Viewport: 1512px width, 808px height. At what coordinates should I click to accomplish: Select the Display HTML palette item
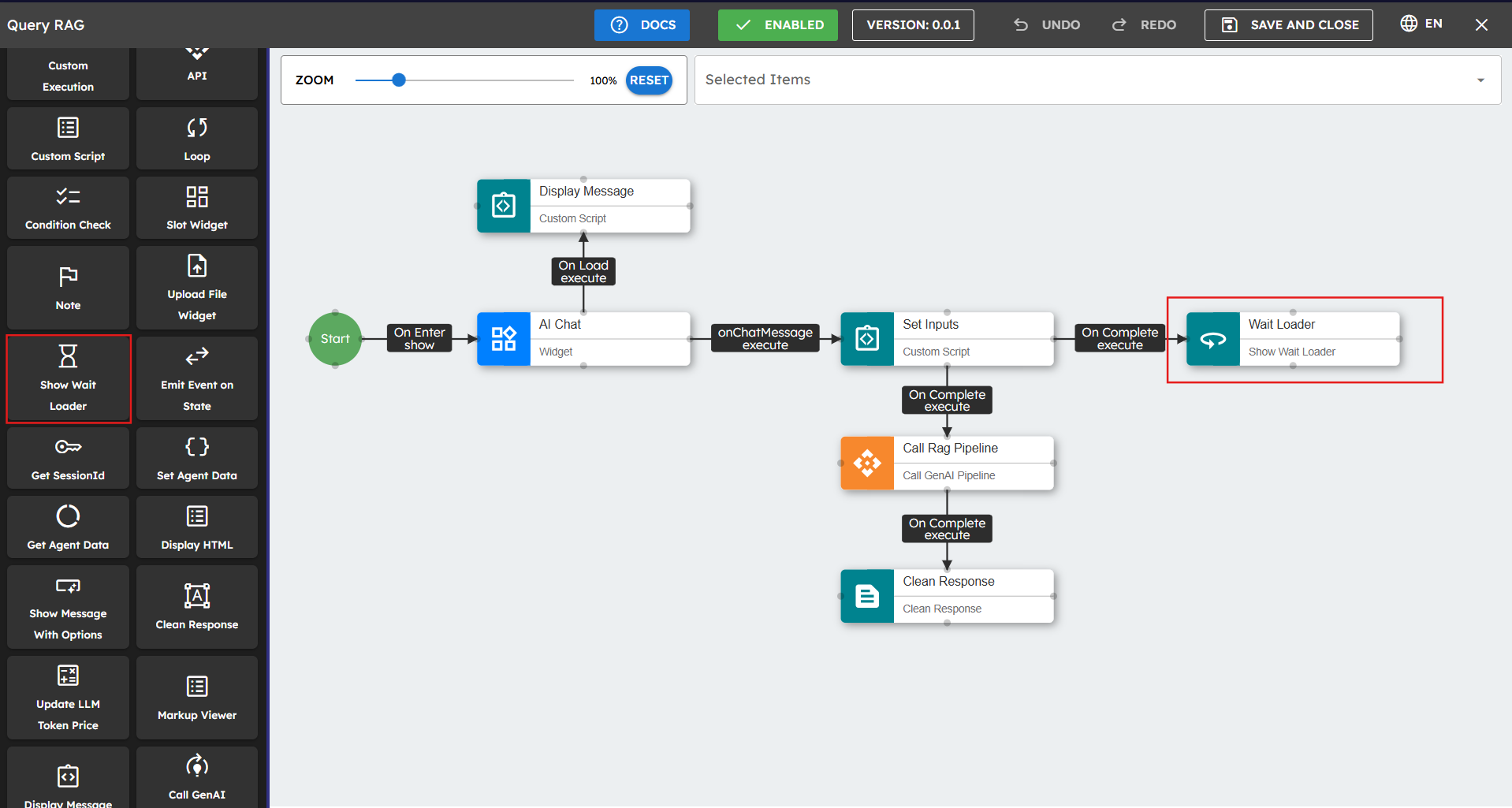196,527
